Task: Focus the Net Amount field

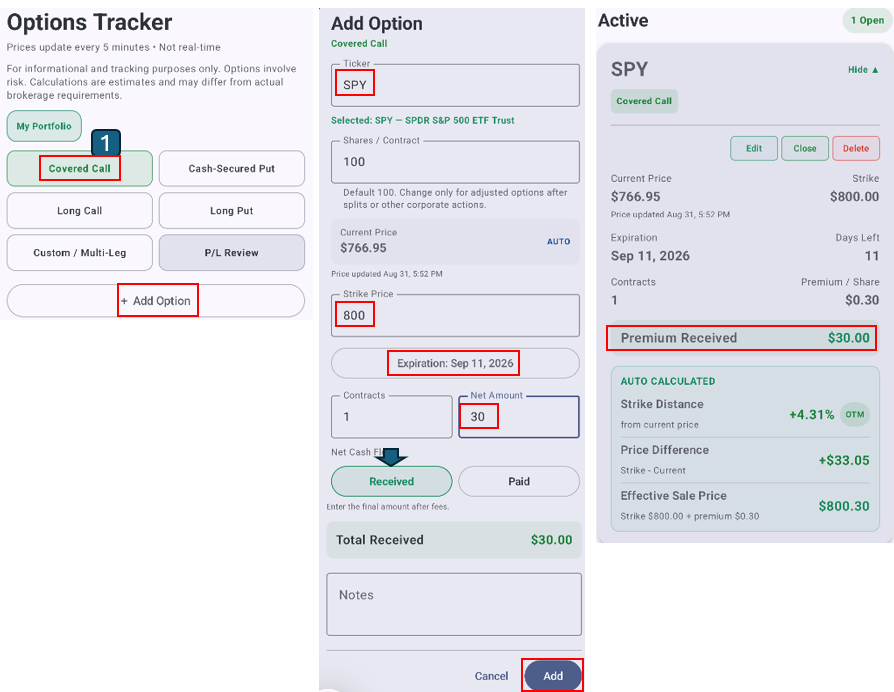Action: point(519,417)
